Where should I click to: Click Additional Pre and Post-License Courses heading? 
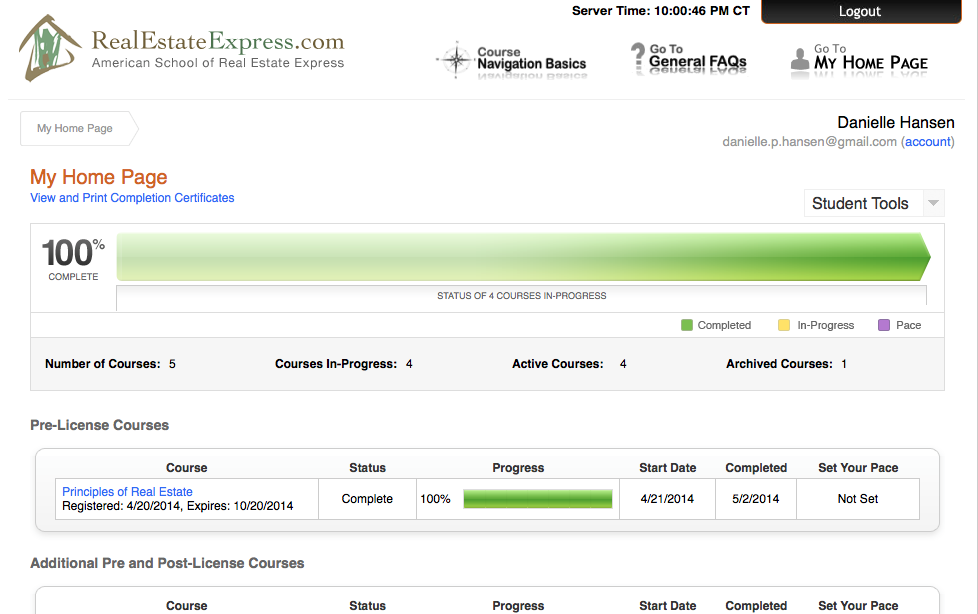167,563
